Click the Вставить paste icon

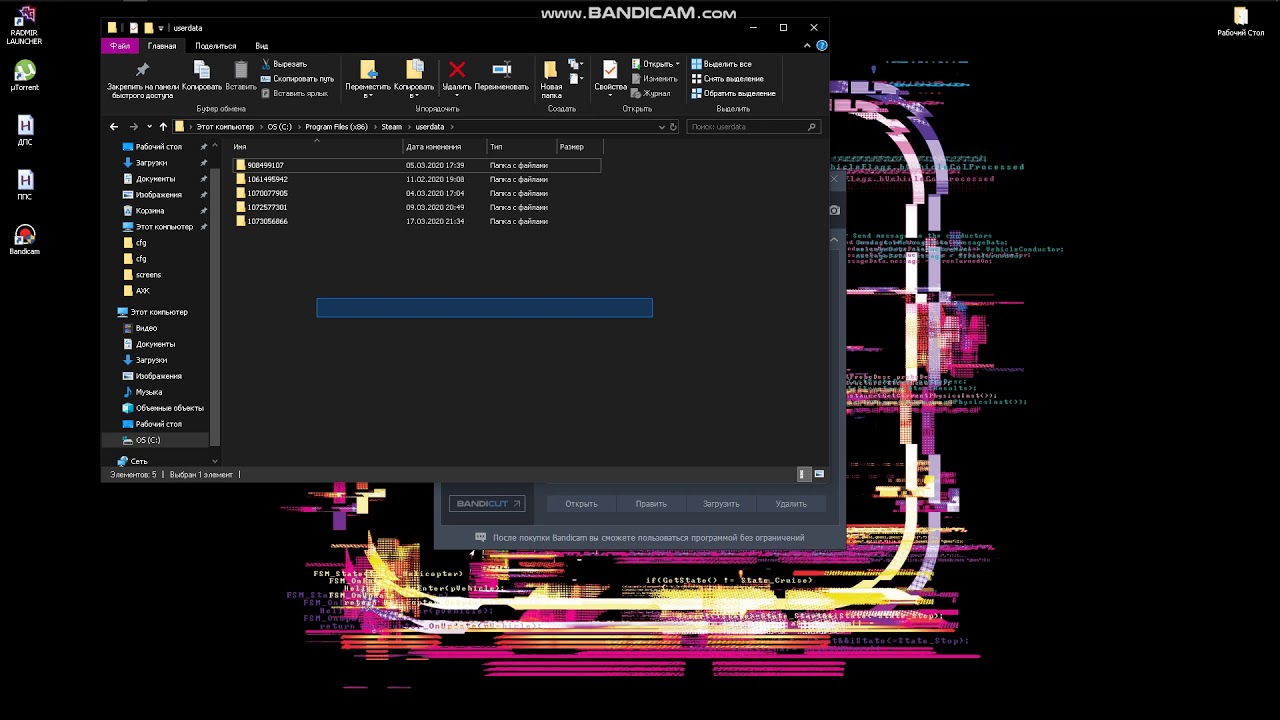coord(241,70)
